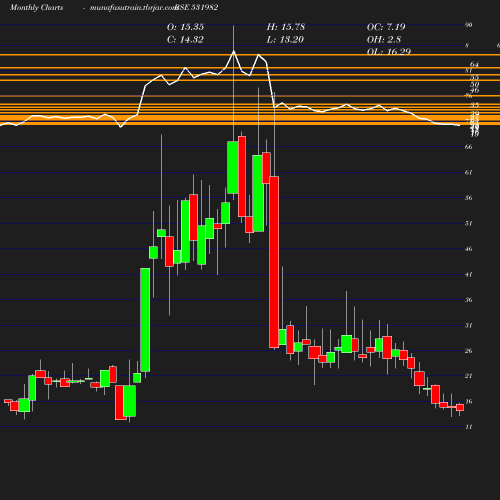Image resolution: width=500 pixels, height=500 pixels.
Task: Click the 46 price axis label
Action: (x=468, y=249)
